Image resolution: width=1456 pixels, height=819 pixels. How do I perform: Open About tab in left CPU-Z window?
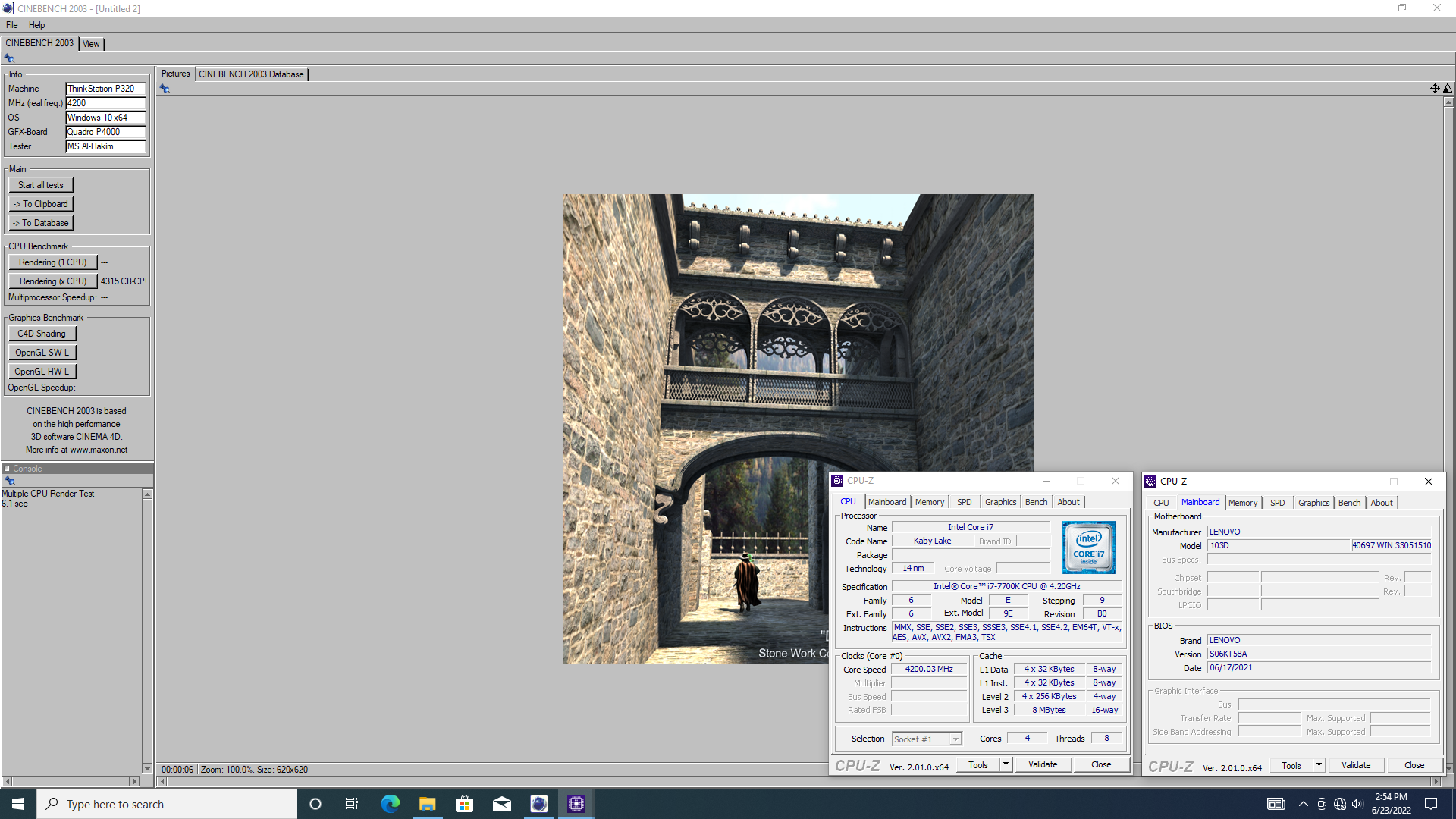(x=1068, y=502)
